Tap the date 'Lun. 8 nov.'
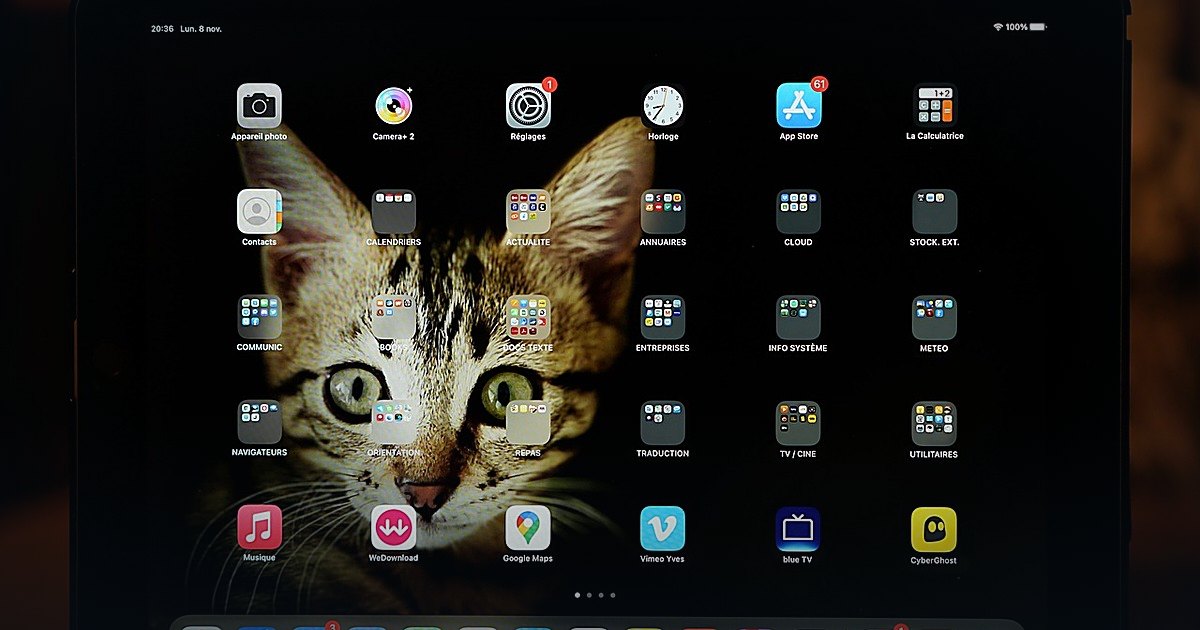Image resolution: width=1200 pixels, height=630 pixels. click(x=201, y=28)
